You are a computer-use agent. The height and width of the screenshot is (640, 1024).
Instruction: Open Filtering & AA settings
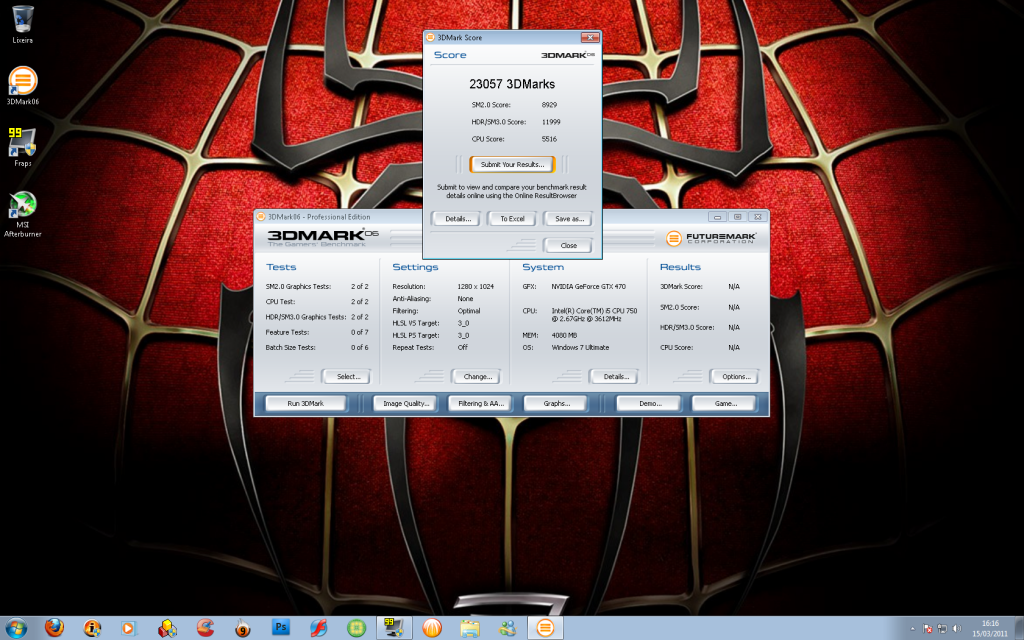[481, 404]
